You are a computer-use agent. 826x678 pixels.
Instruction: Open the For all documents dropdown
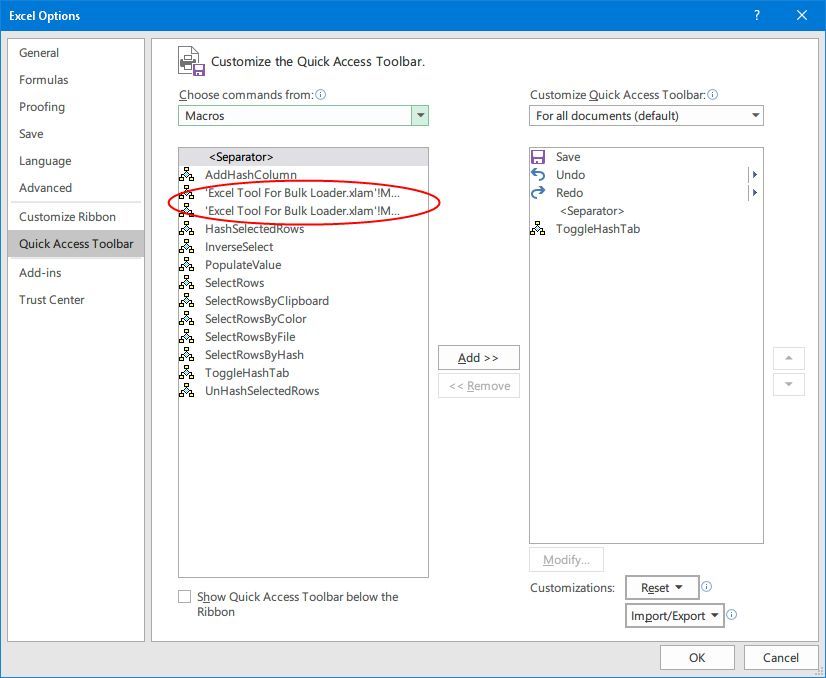coord(646,115)
